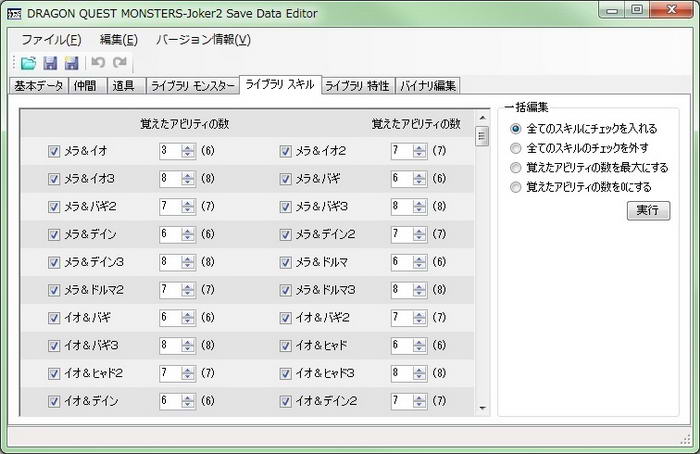Increase メラ&イオ ability count with up arrow
Screen dimensions: 700x454
point(187,147)
